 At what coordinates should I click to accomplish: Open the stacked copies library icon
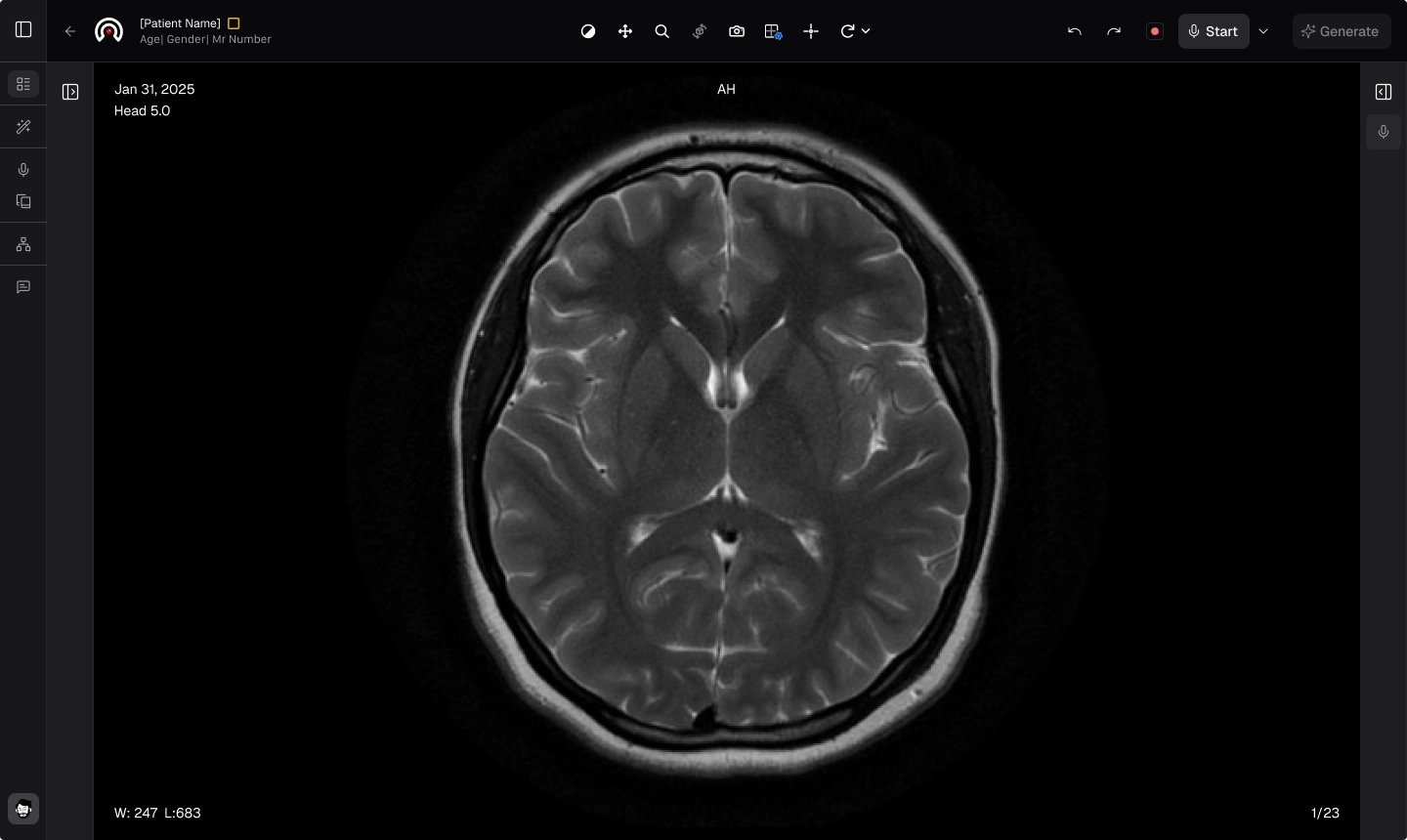click(23, 201)
